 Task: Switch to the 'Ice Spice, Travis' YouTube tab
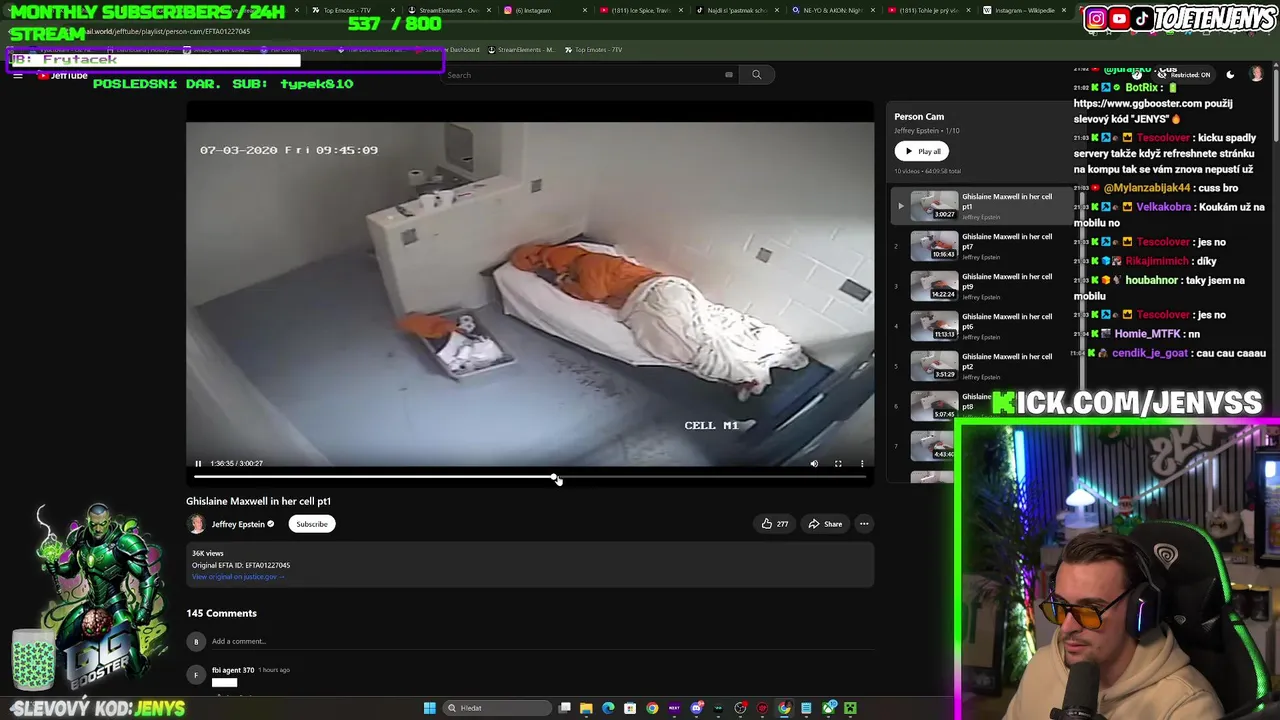click(640, 10)
